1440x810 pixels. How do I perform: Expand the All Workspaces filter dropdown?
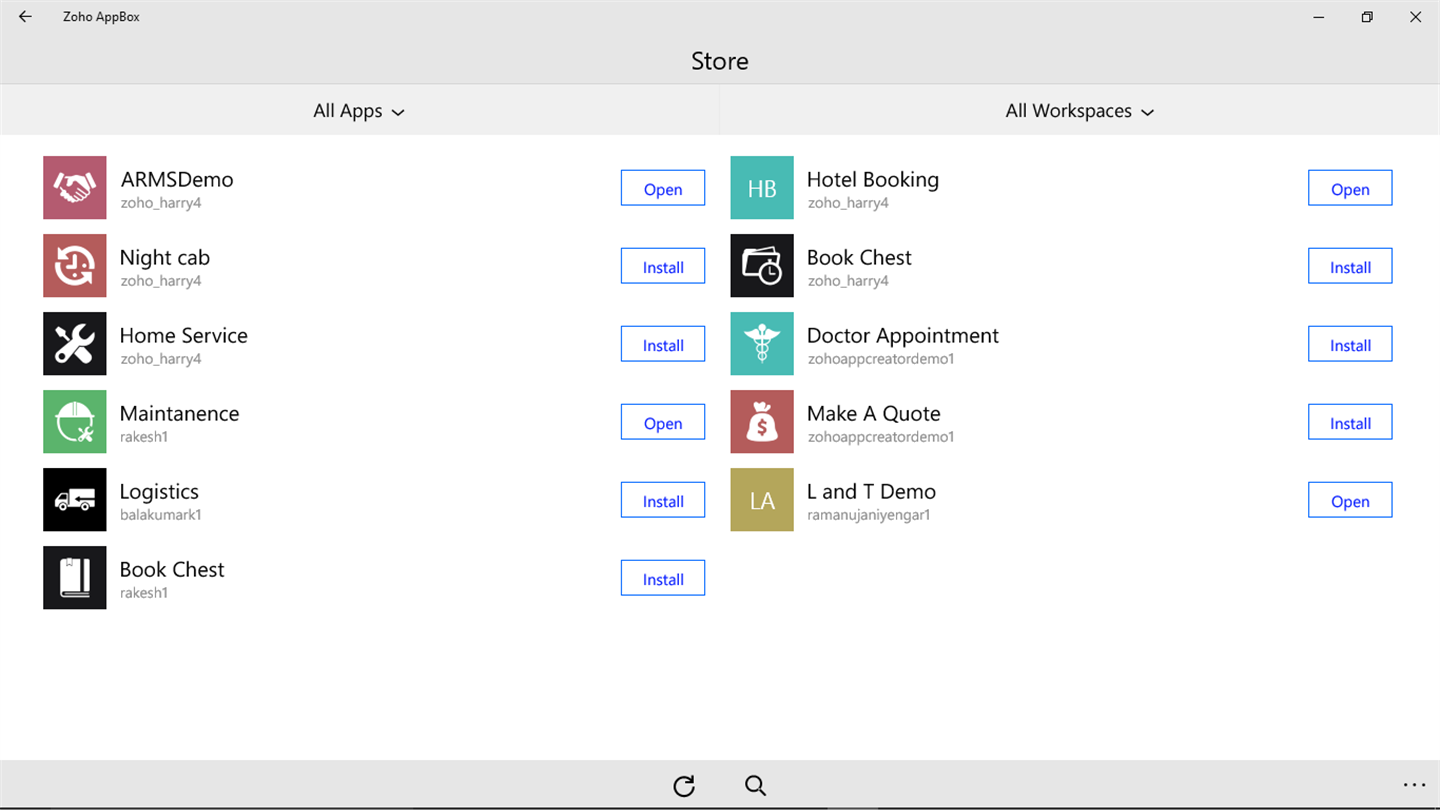[1080, 111]
